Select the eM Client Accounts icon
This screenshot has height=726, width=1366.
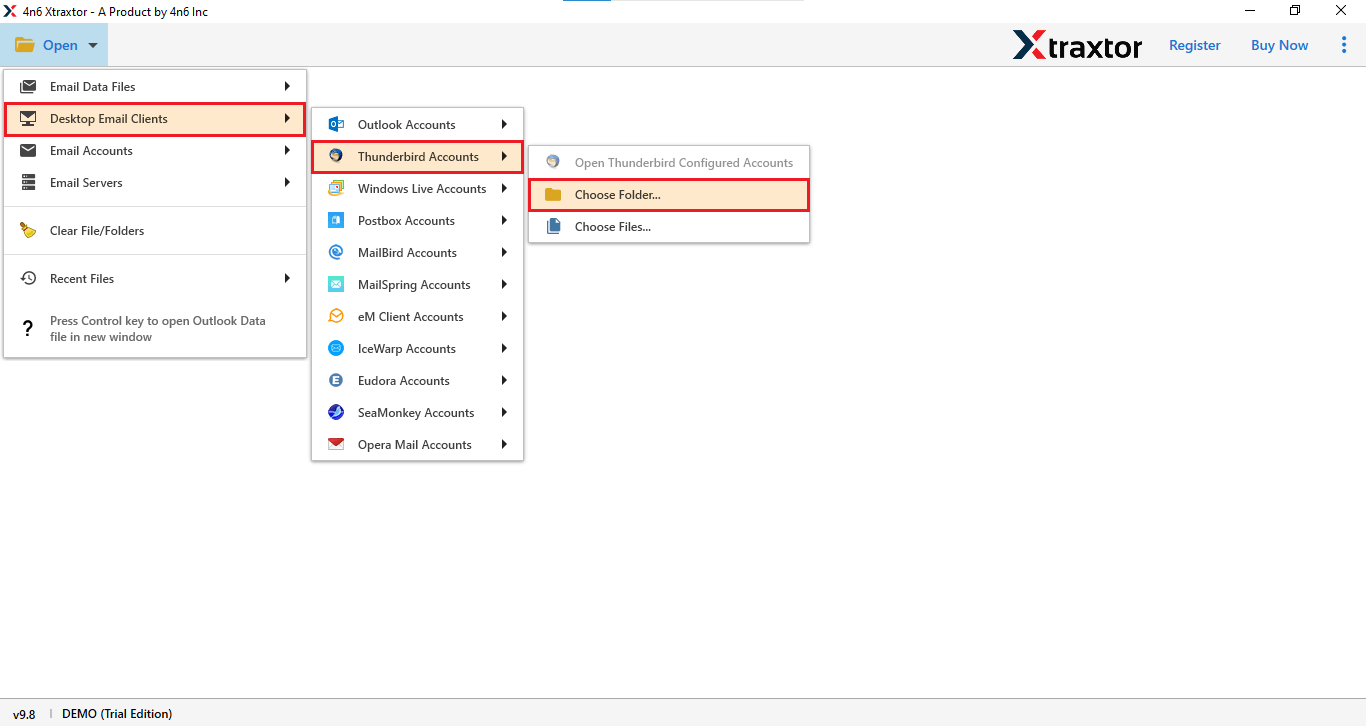336,316
